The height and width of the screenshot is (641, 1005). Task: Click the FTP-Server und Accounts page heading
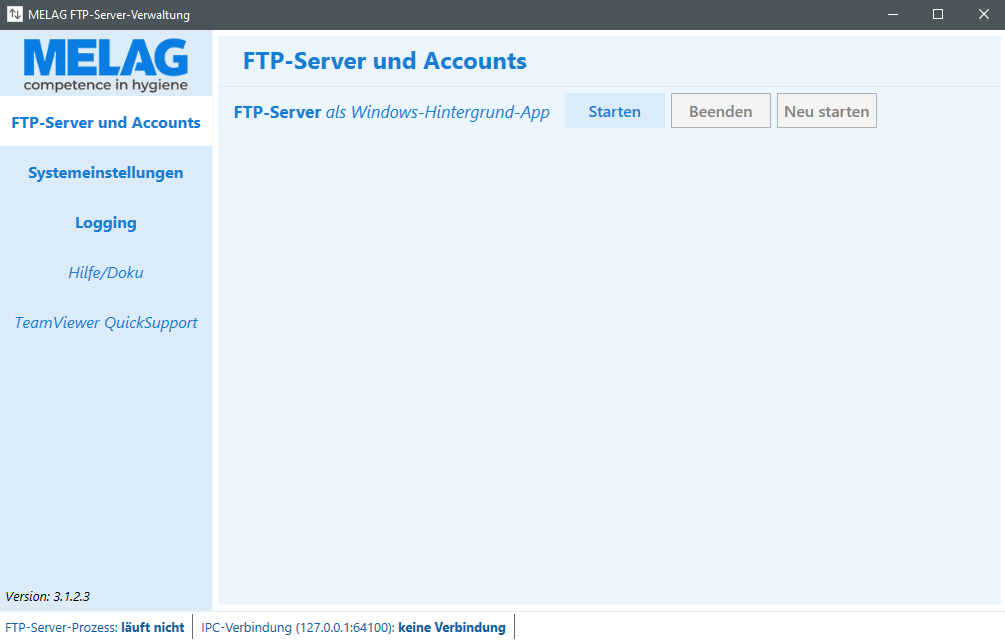[x=385, y=61]
